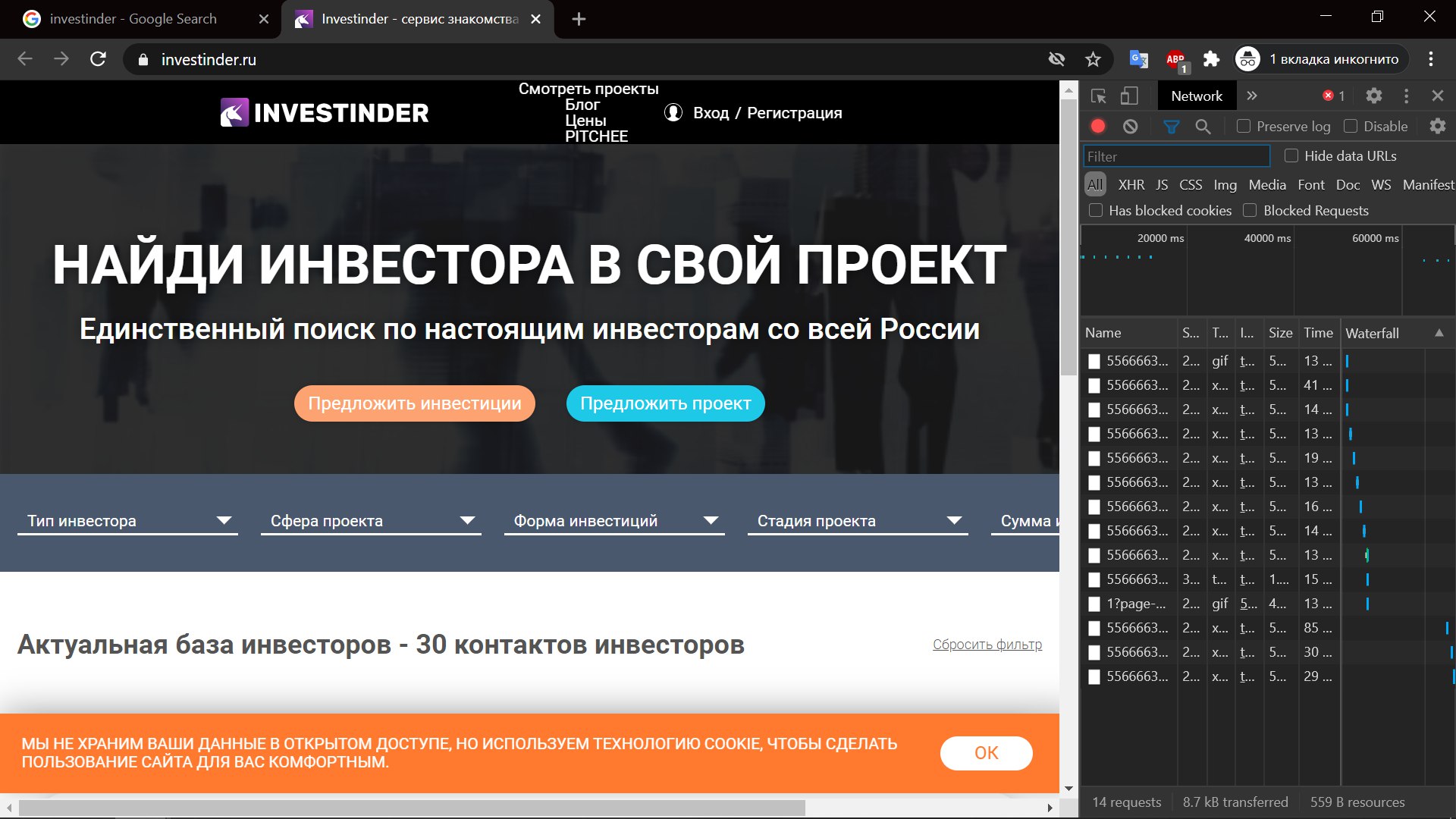Show All request types
Screen dimensions: 1456x819
(x=1095, y=185)
